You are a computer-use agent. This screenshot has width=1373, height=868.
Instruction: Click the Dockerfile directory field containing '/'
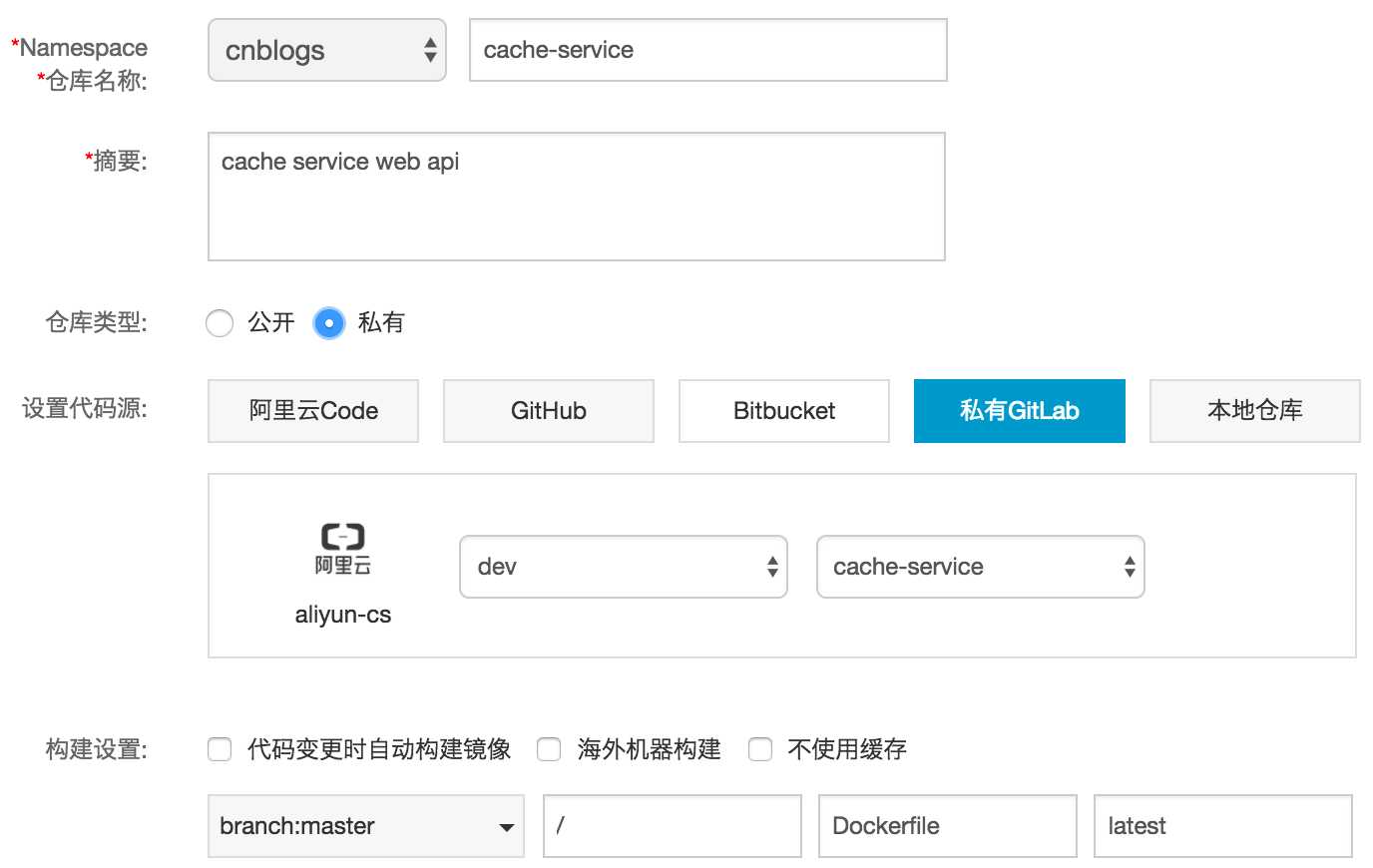pyautogui.click(x=673, y=826)
